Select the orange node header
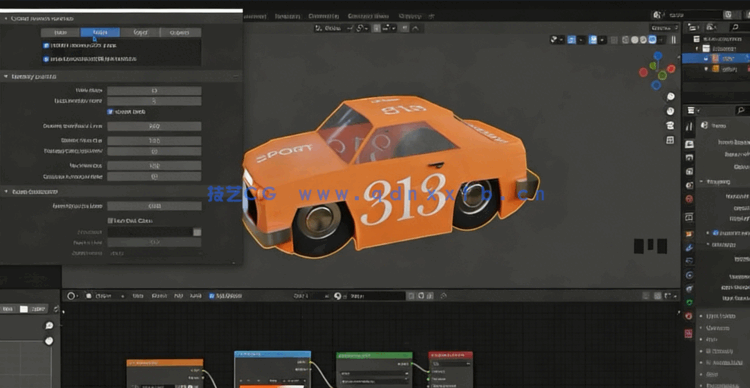The image size is (750, 388). click(165, 363)
